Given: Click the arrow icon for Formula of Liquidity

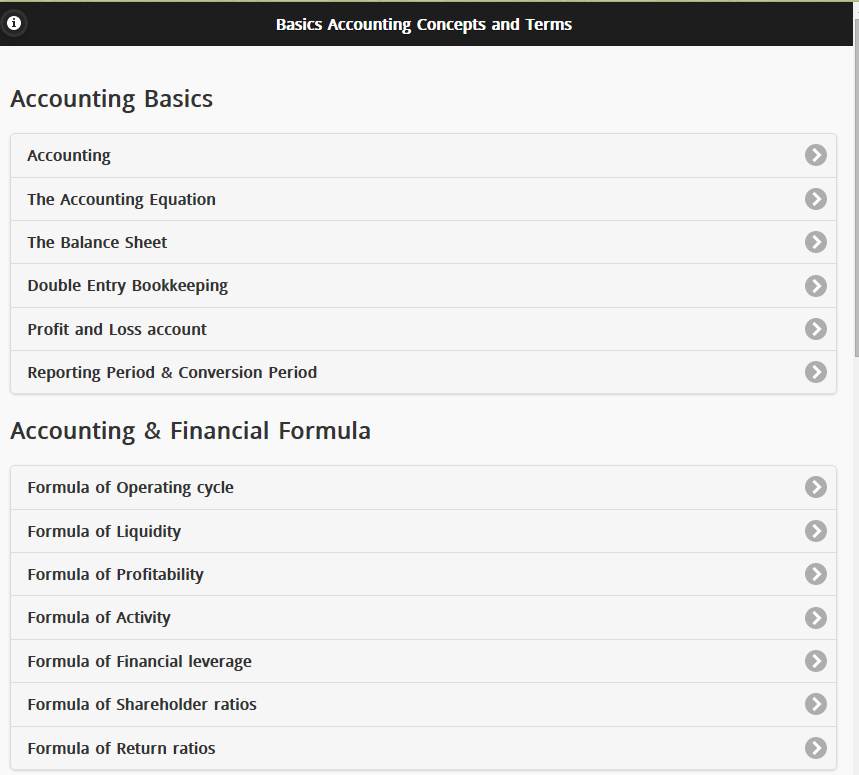Looking at the screenshot, I should pos(816,531).
